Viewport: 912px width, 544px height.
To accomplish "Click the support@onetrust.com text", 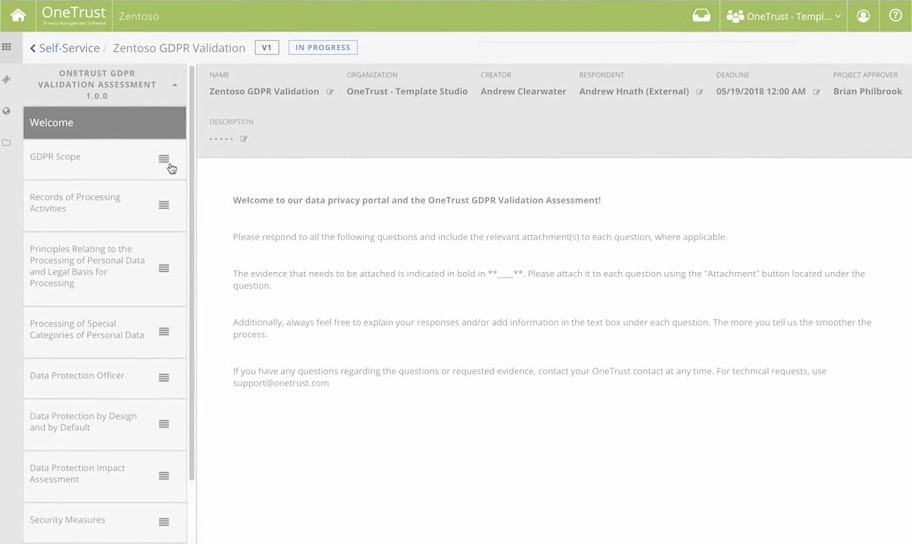I will coord(281,383).
